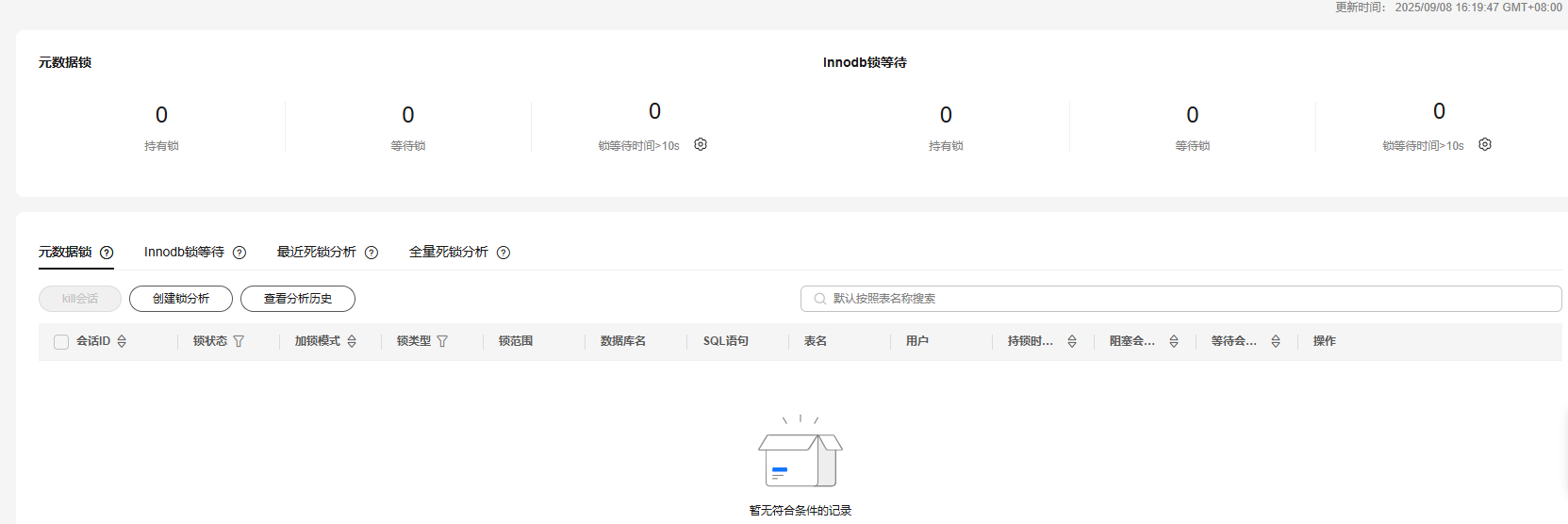Open settings gear for Innodb lock wait time
The image size is (1568, 524).
(x=1485, y=144)
